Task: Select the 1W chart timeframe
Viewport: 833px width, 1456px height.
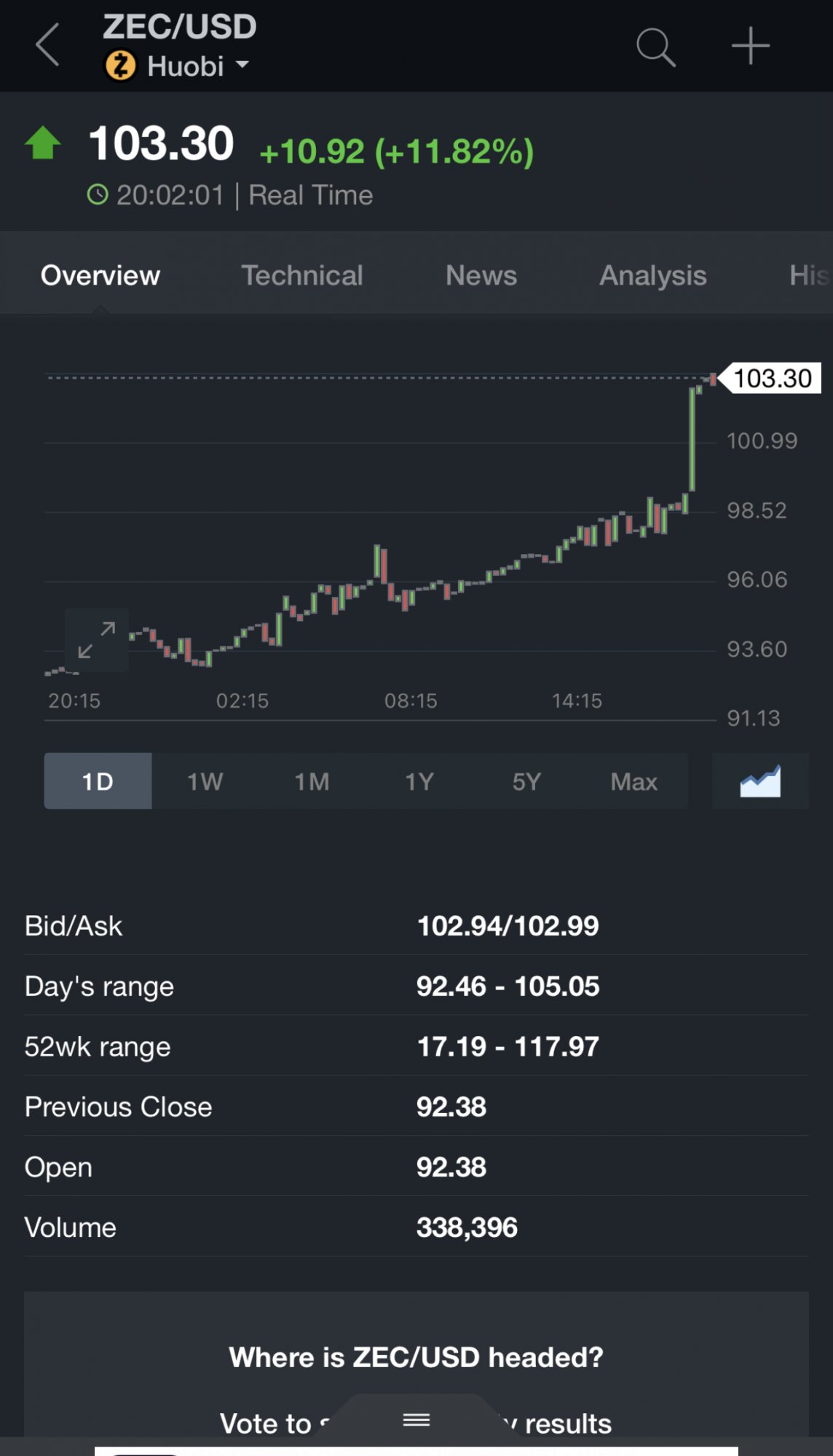Action: (x=205, y=781)
